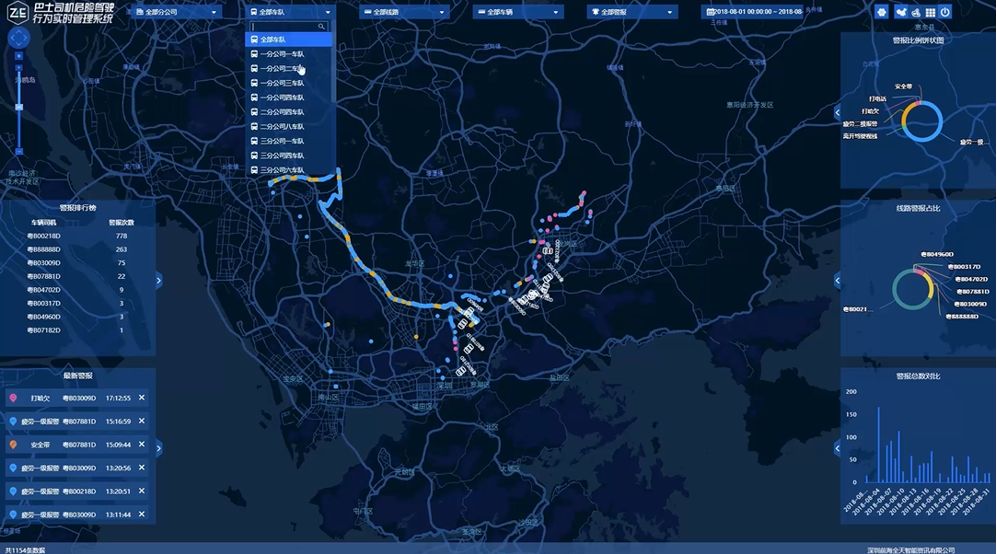Click the bus icon beside 一分公司一车队

[254, 54]
